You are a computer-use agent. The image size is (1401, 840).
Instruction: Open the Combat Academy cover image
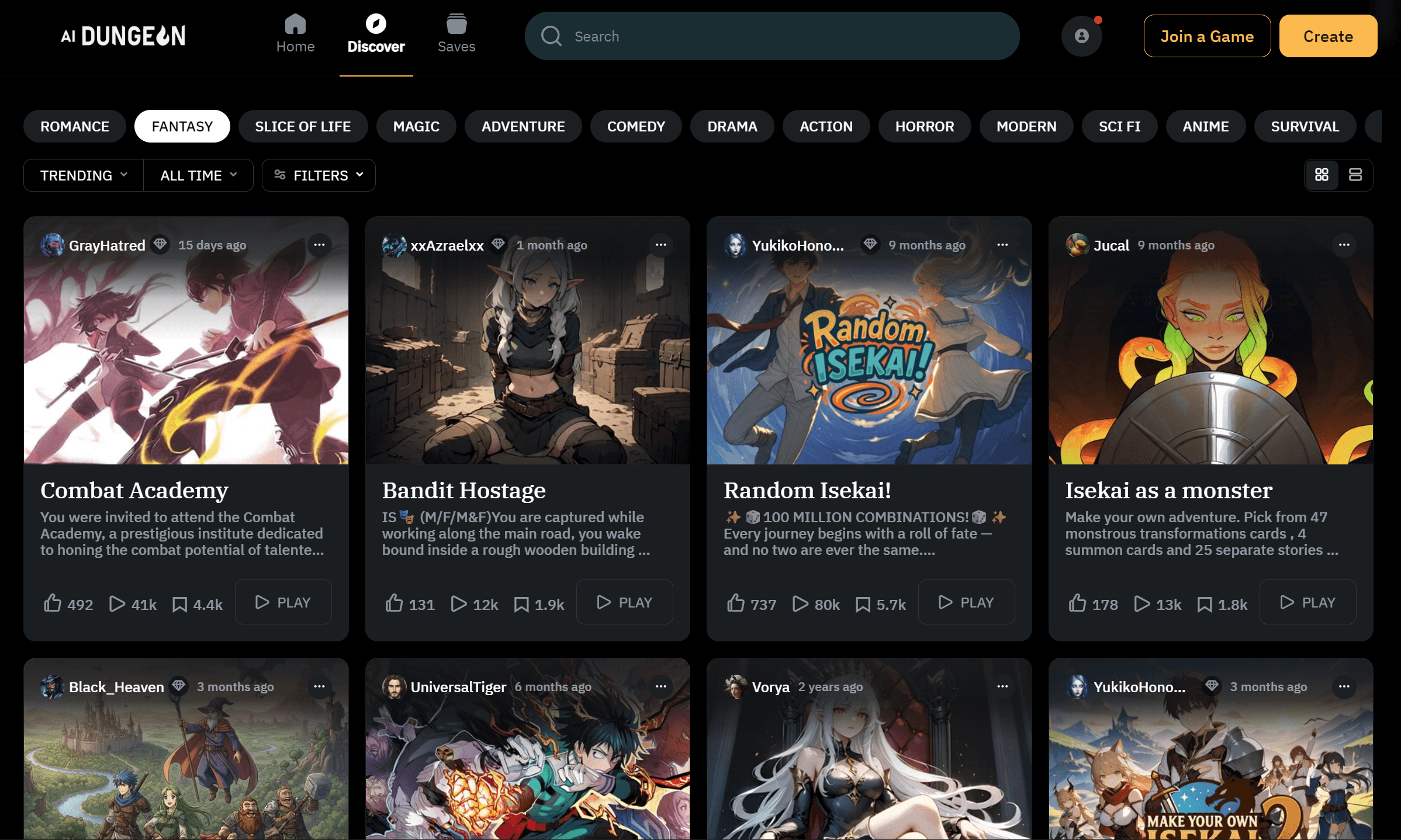click(186, 341)
